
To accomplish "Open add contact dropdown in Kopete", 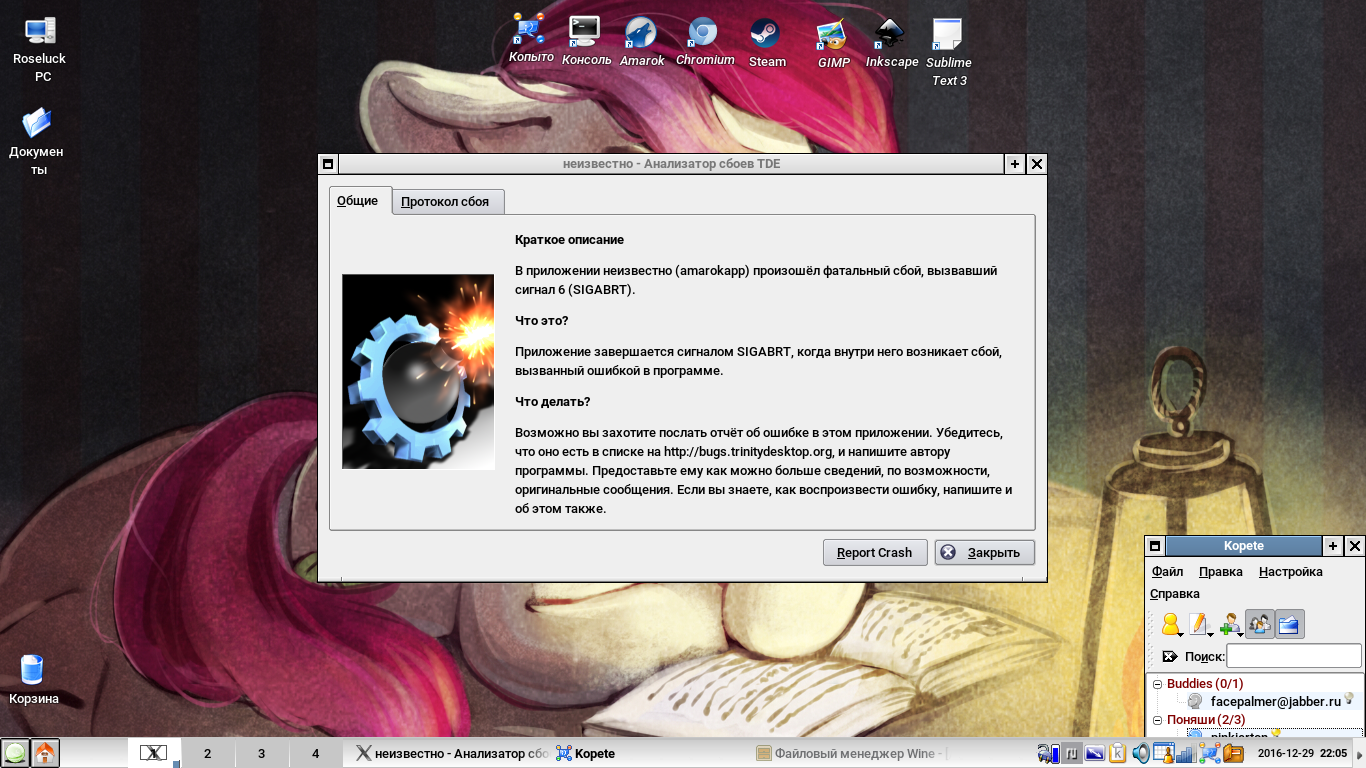I will click(x=1231, y=624).
